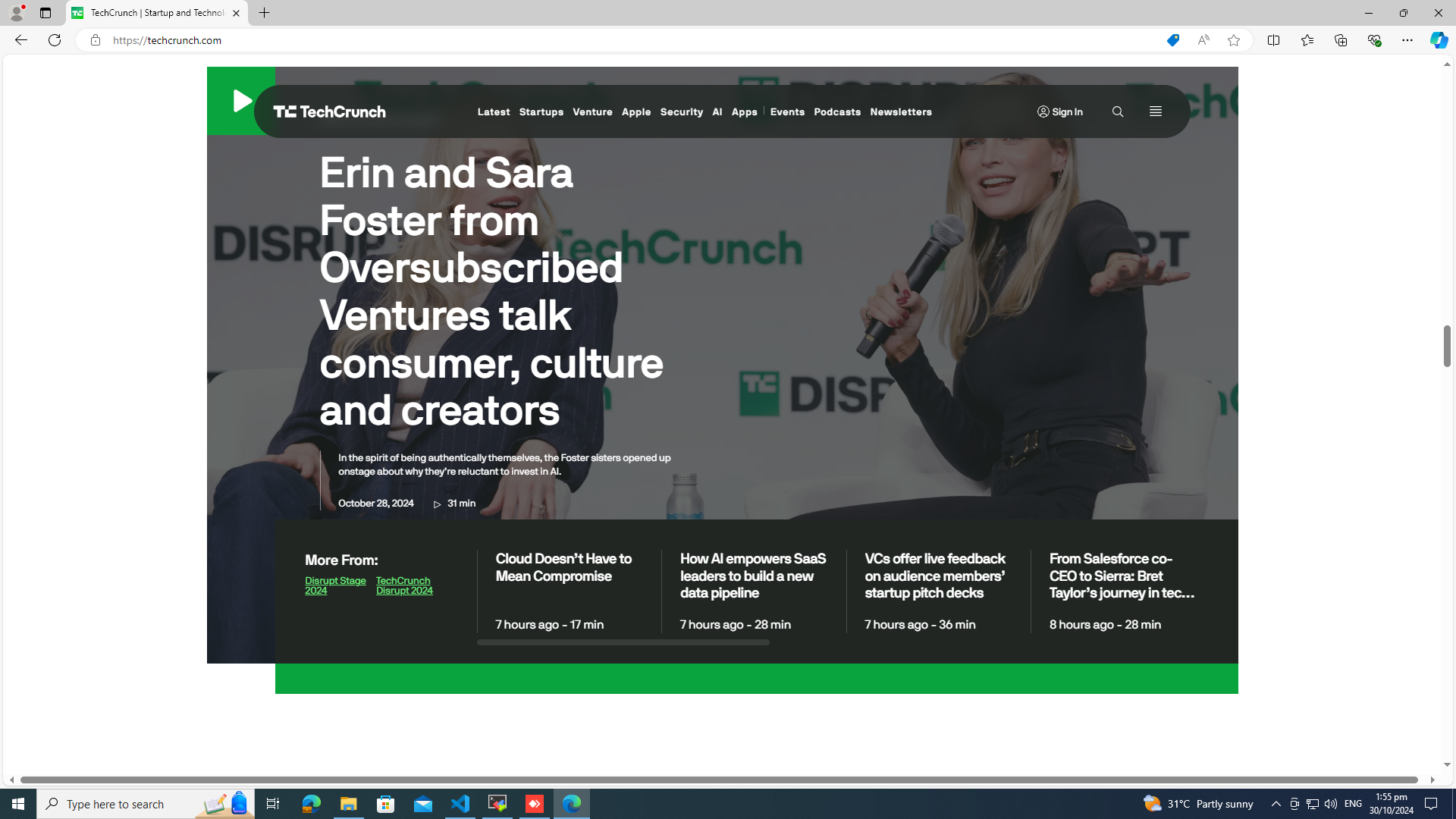Open the hamburger menu icon
This screenshot has height=819, width=1456.
coord(1155,111)
